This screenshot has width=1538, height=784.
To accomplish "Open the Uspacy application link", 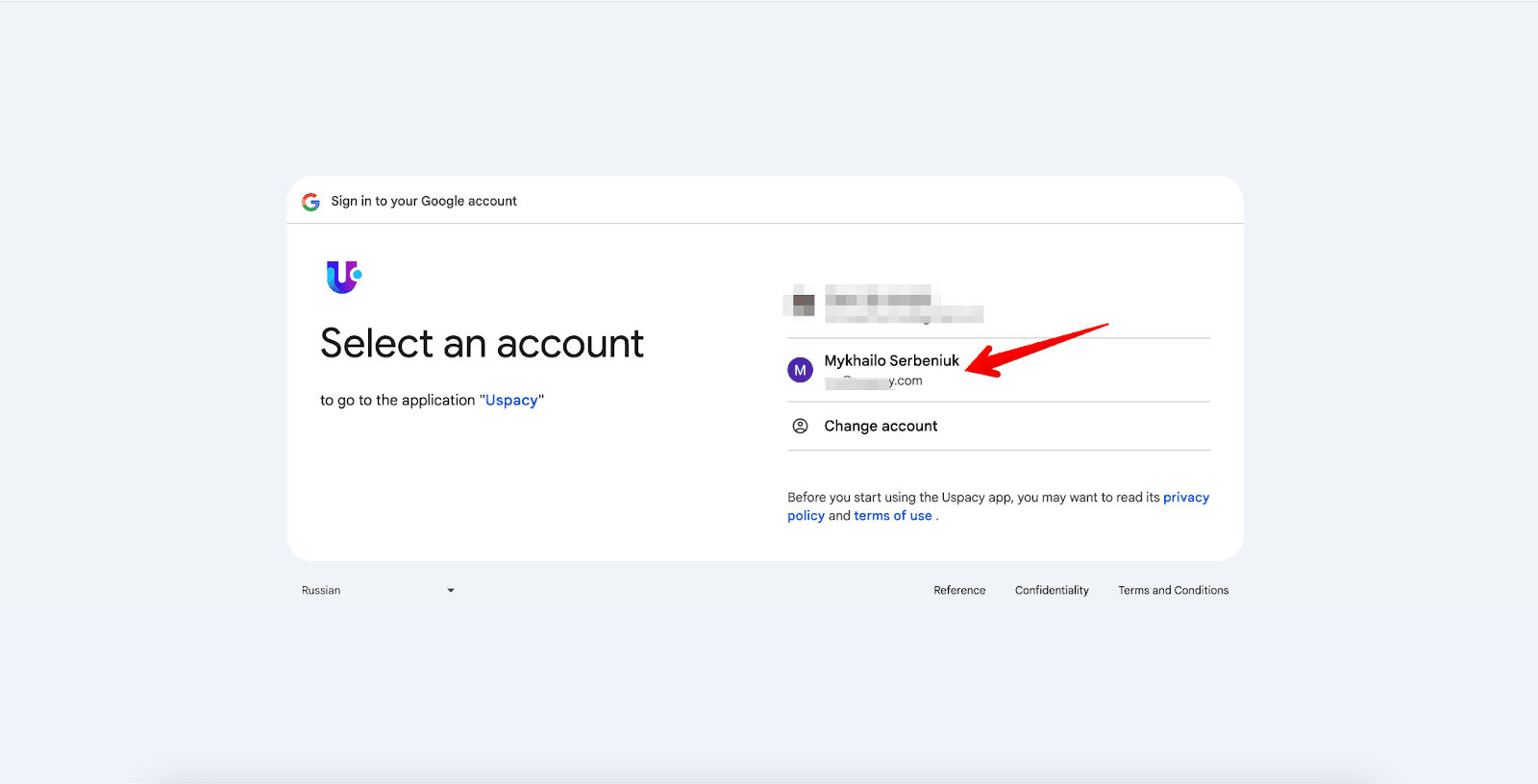I will pos(511,401).
